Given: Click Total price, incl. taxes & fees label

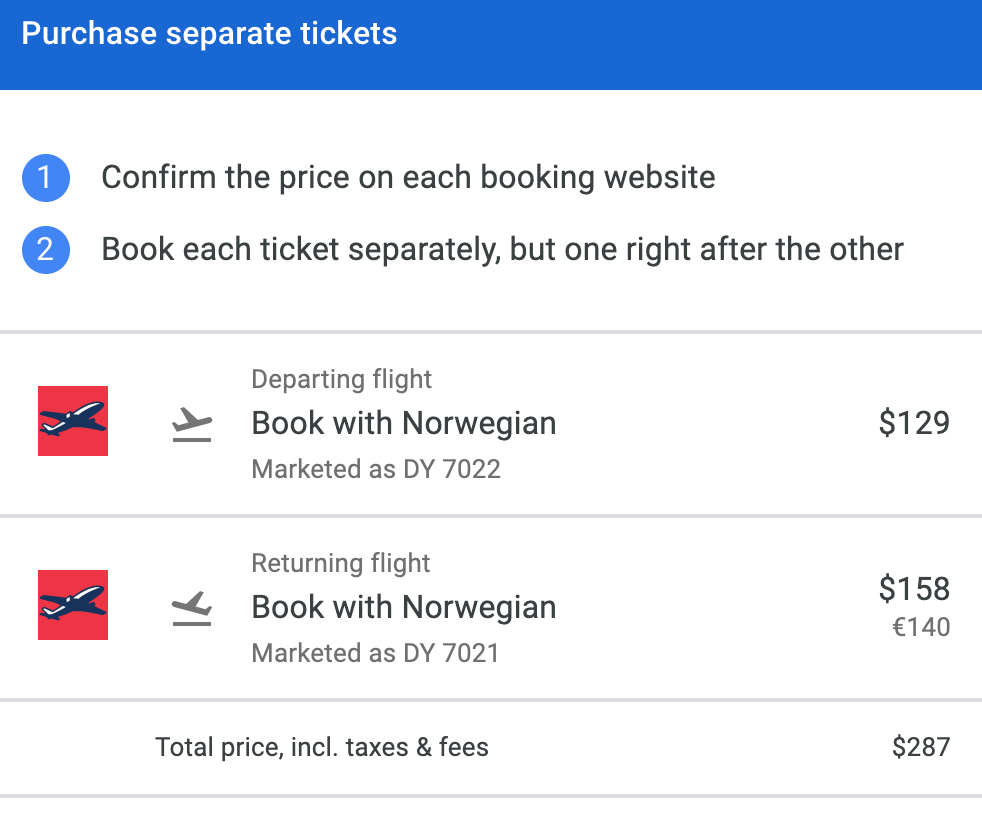Looking at the screenshot, I should pos(322,747).
